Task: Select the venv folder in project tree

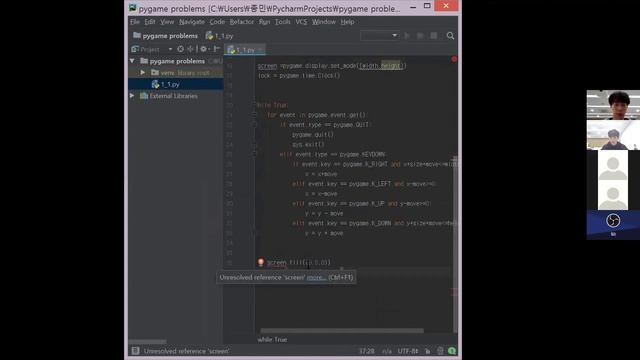Action: tap(176, 73)
